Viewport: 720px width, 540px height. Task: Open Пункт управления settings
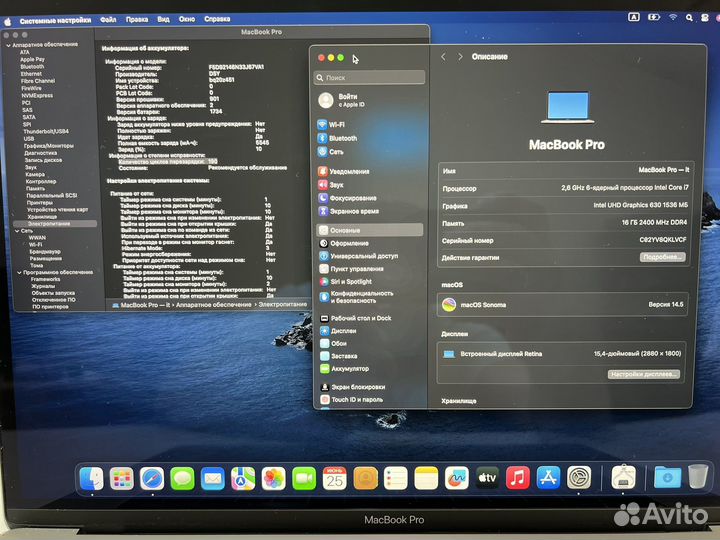click(351, 269)
